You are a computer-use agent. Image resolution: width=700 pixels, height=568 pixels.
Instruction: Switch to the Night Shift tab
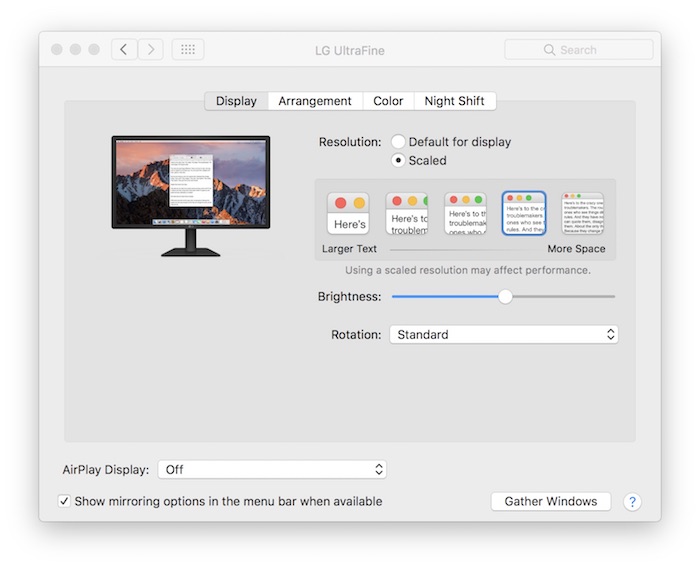[454, 101]
